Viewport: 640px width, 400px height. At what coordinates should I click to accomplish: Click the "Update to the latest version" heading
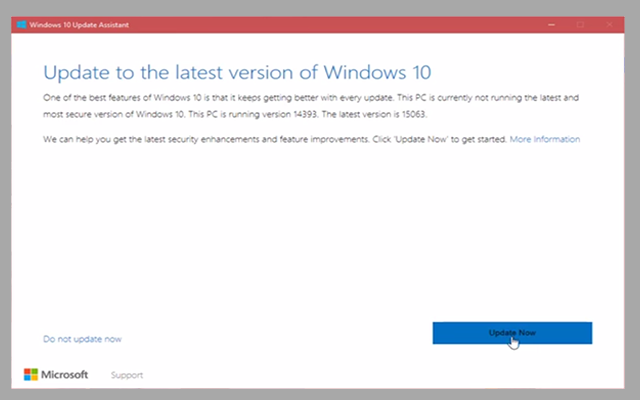(236, 72)
